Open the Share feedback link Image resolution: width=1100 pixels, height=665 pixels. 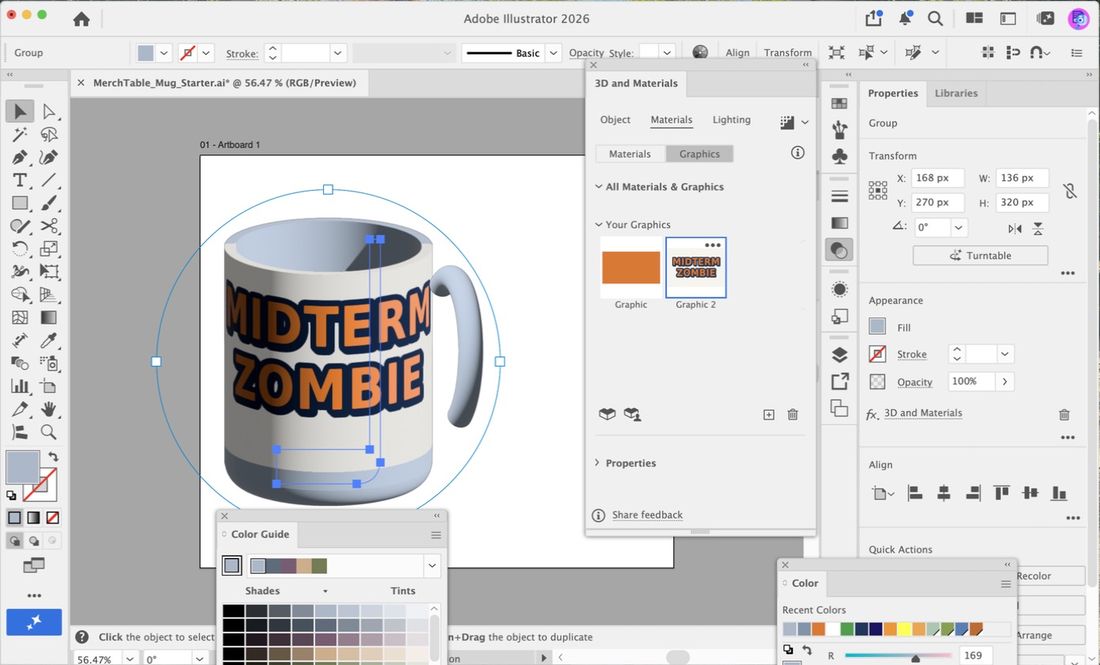(647, 515)
